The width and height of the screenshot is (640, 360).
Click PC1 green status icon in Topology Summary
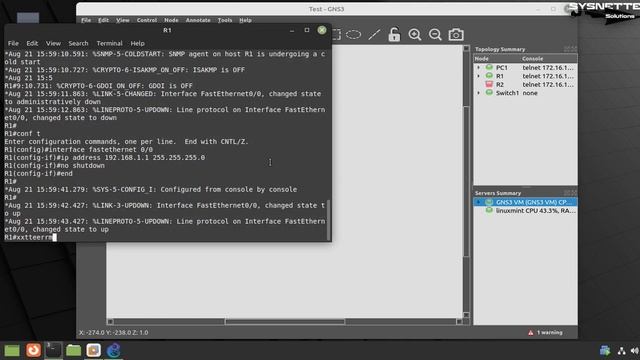tap(489, 67)
